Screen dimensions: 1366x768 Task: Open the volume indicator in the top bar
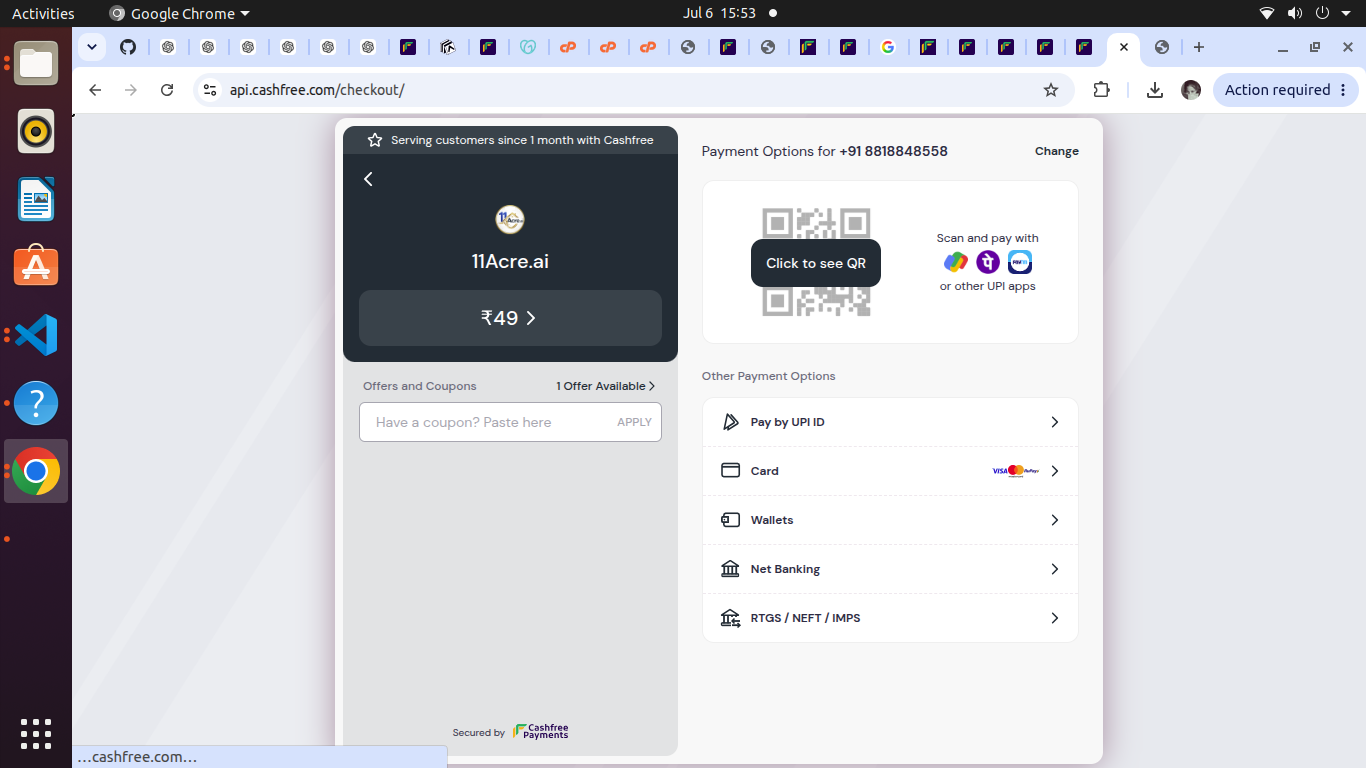(x=1295, y=13)
